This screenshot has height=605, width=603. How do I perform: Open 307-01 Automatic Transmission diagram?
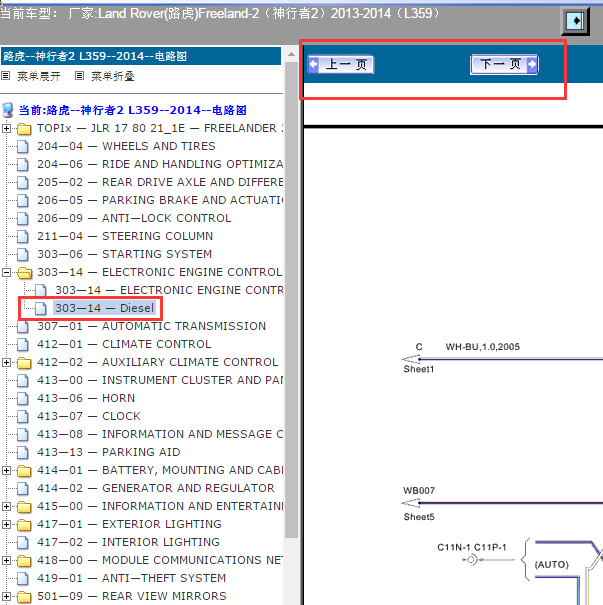tap(151, 326)
